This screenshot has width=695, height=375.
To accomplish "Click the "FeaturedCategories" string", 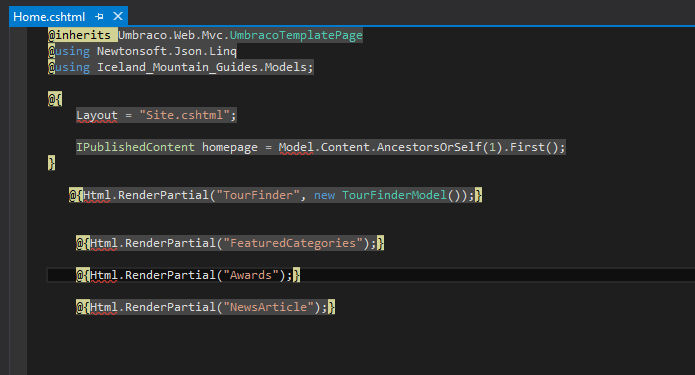I will pyautogui.click(x=293, y=243).
